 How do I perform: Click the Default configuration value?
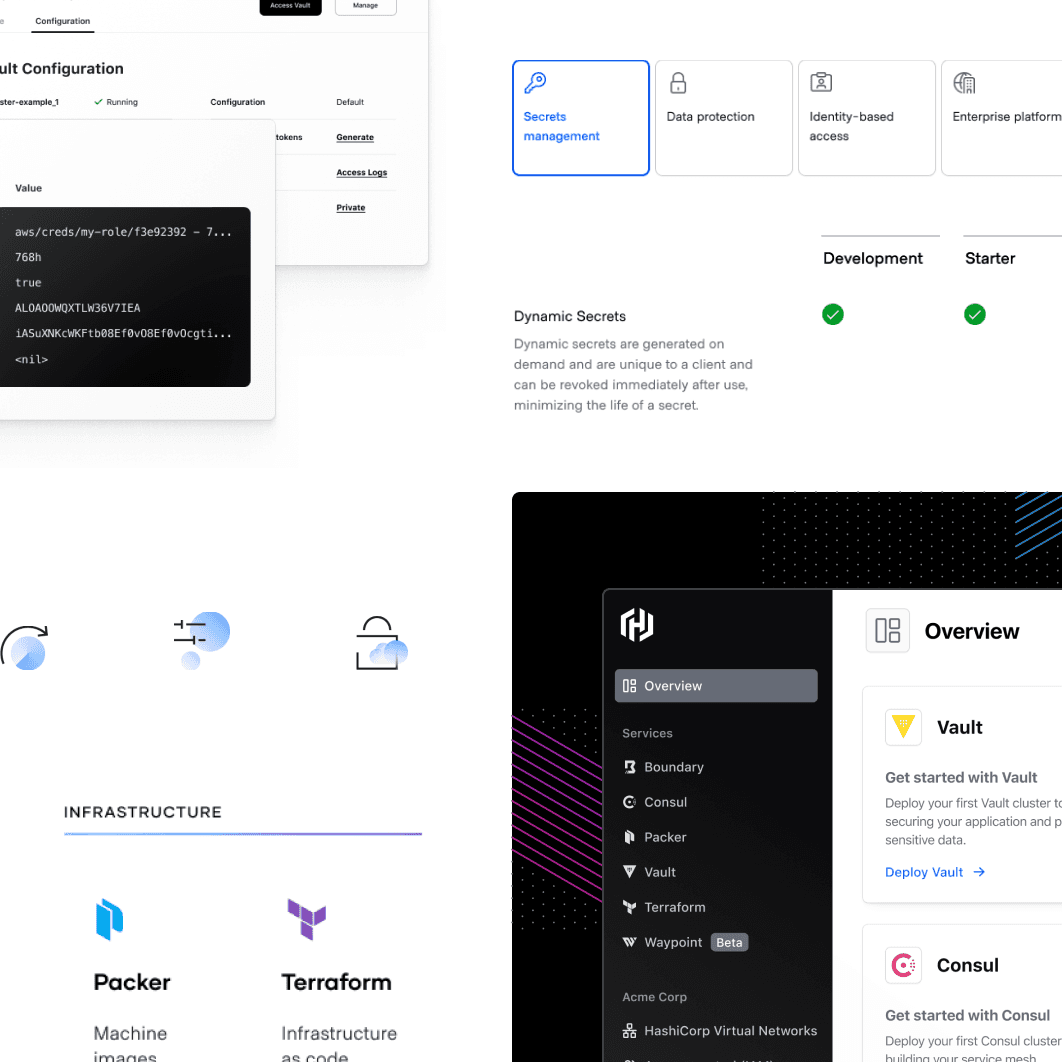pos(350,102)
